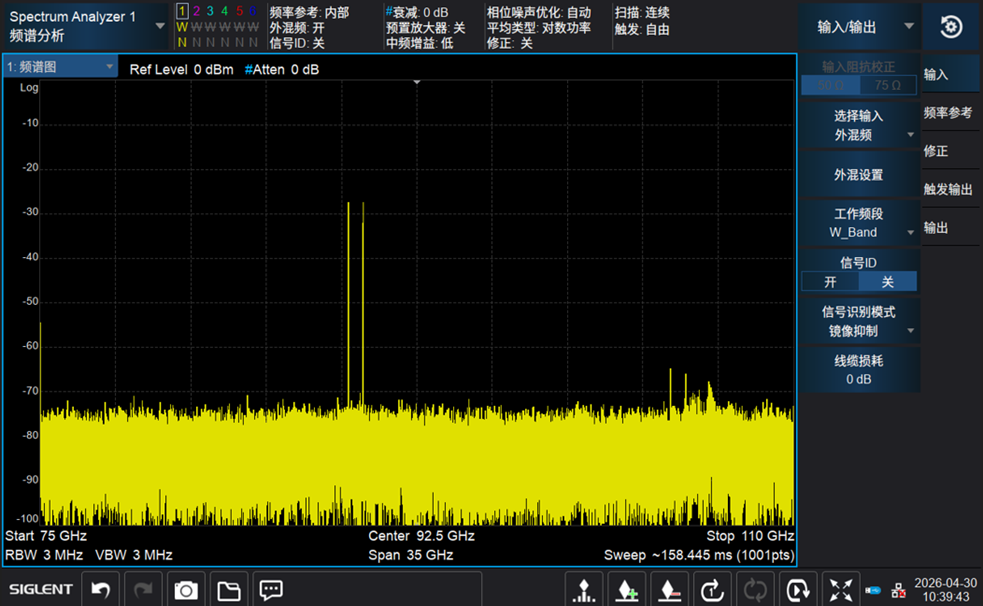983x606 pixels.
Task: Open the 选择输入 外混频 dropdown
Action: pos(859,125)
